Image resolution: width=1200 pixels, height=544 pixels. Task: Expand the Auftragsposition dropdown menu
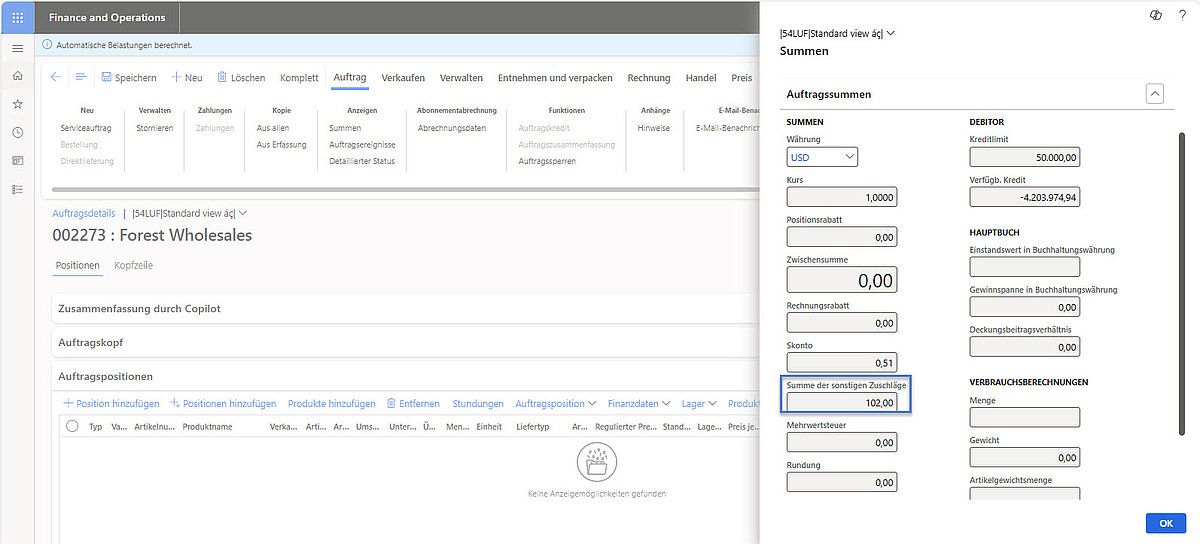pyautogui.click(x=556, y=404)
